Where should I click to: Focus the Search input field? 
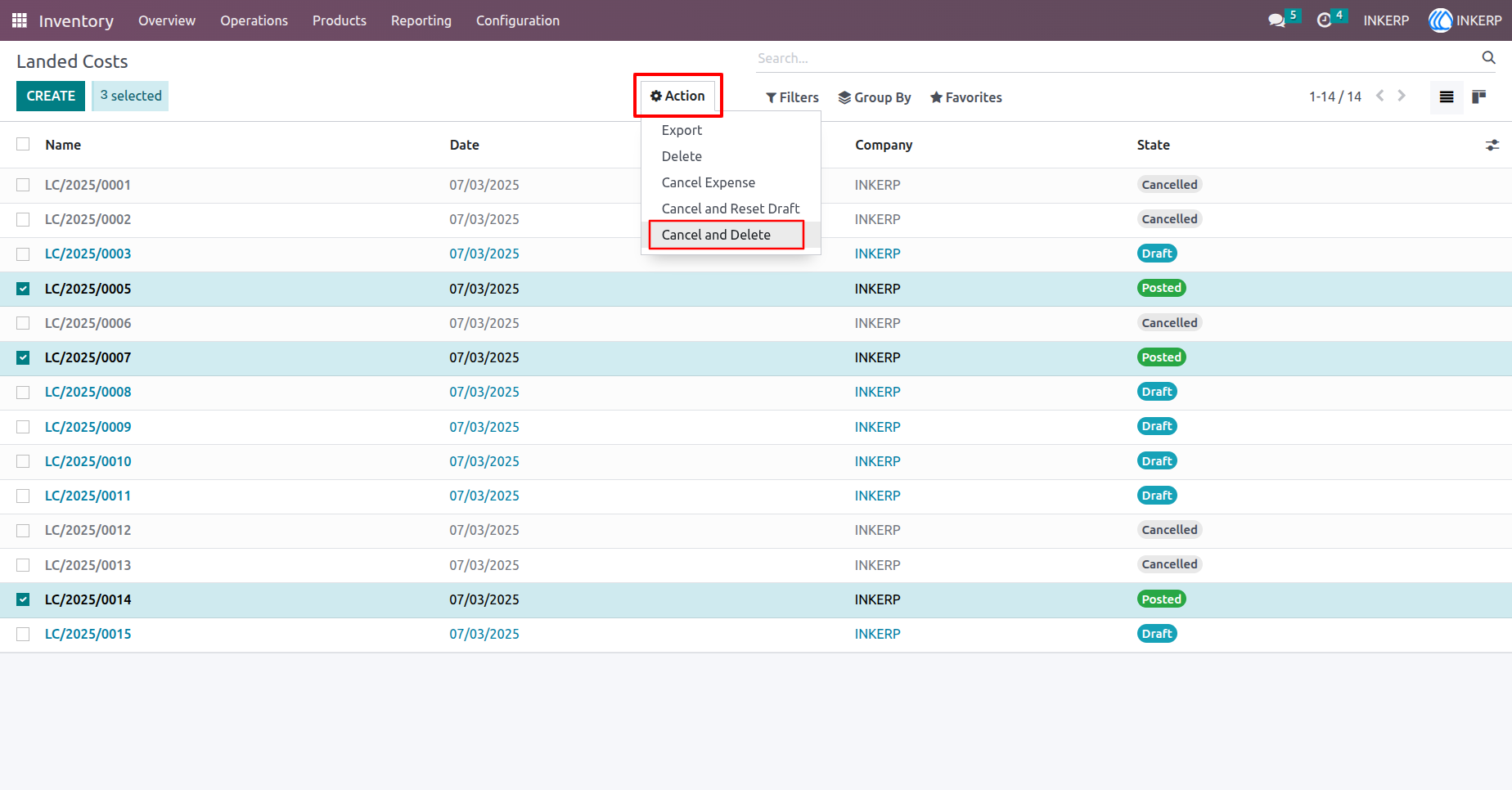[x=1114, y=58]
